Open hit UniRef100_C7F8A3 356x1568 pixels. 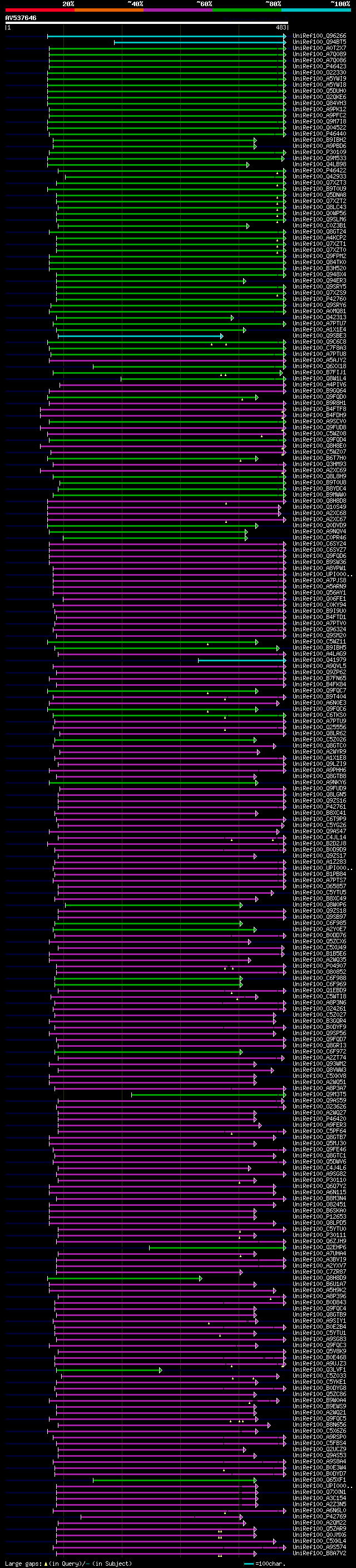coord(319,348)
